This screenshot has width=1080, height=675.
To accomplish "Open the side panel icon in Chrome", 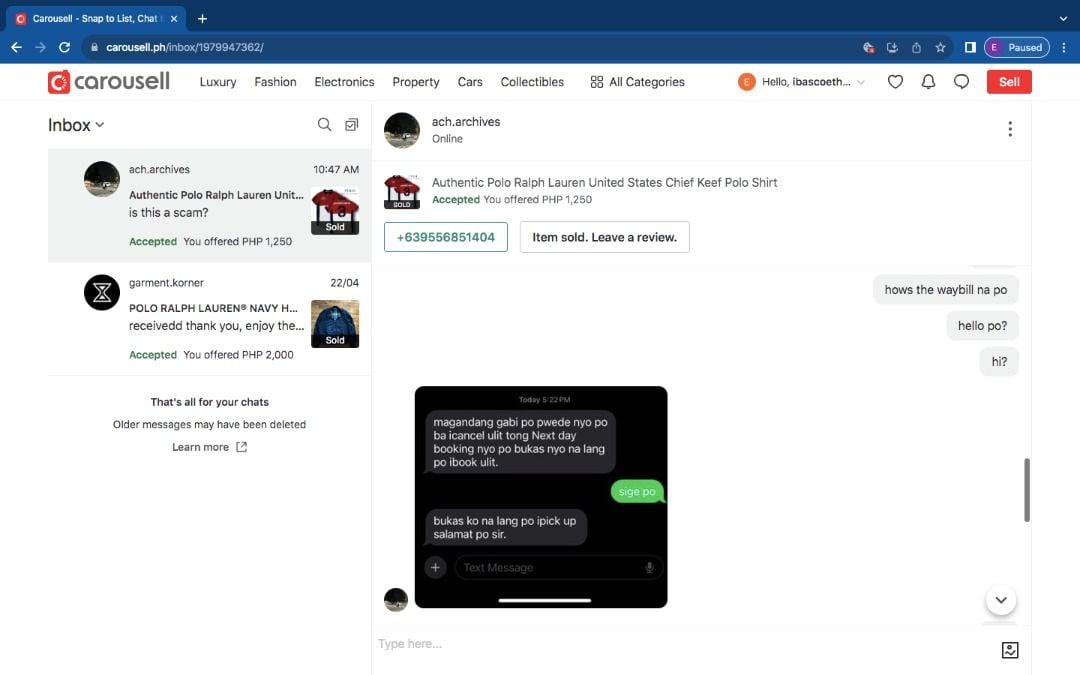I will [x=970, y=48].
